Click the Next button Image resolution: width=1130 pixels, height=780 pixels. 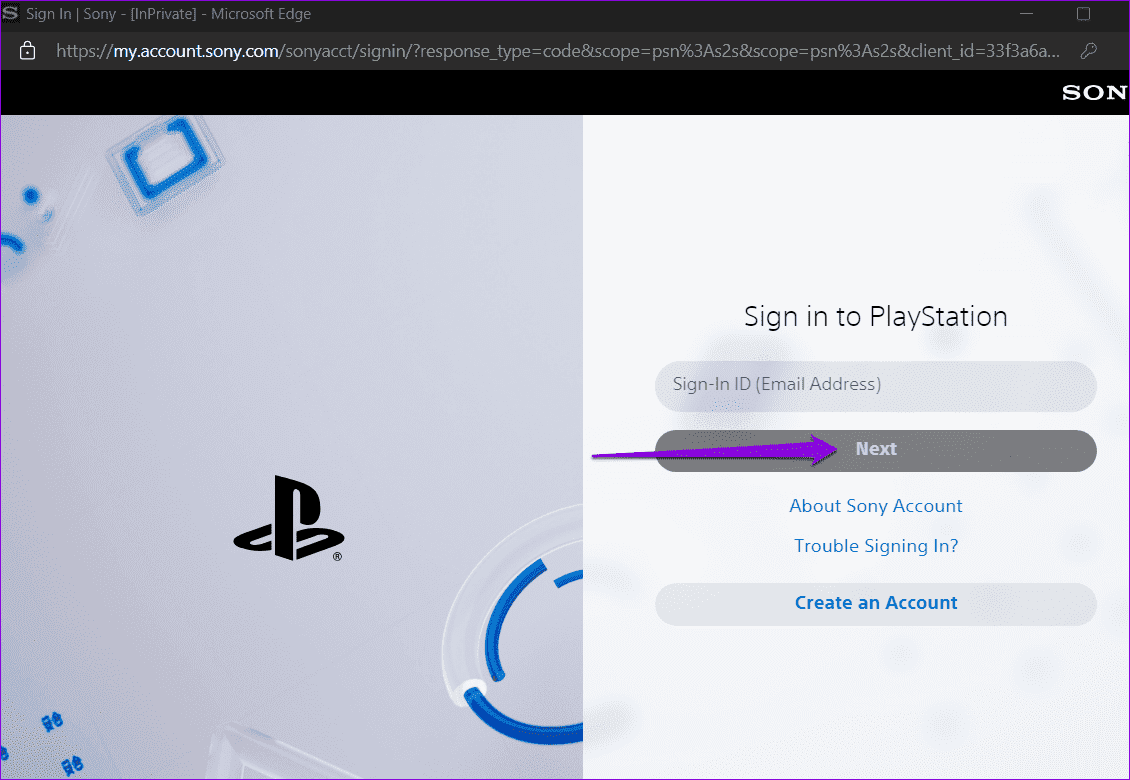pos(876,450)
